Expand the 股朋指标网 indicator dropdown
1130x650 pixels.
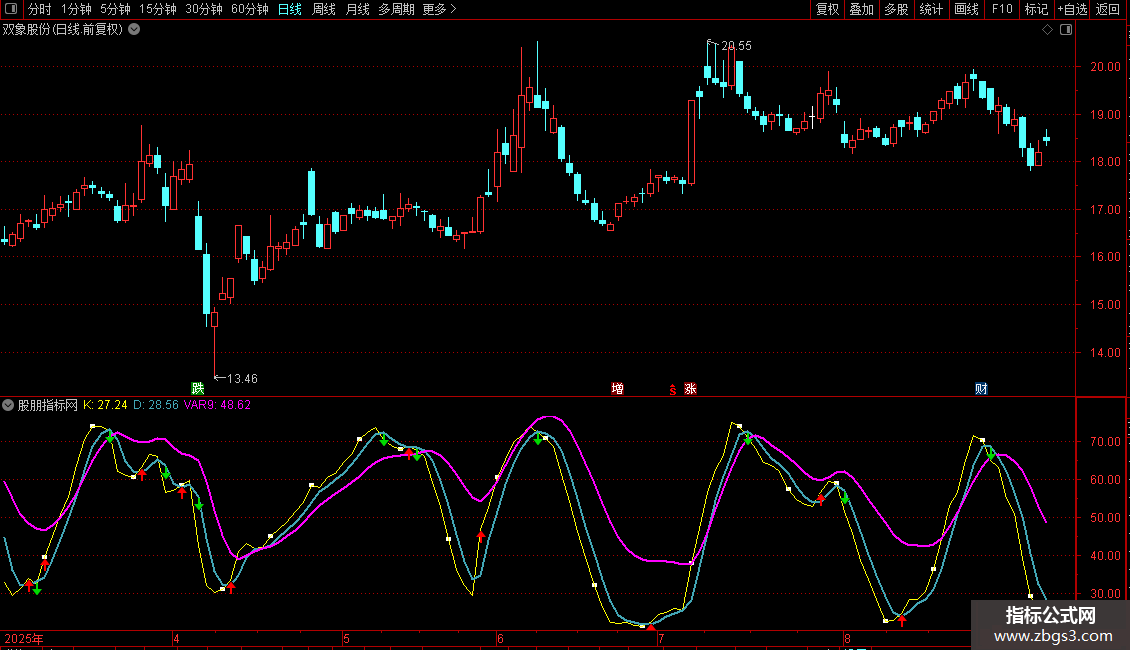9,405
